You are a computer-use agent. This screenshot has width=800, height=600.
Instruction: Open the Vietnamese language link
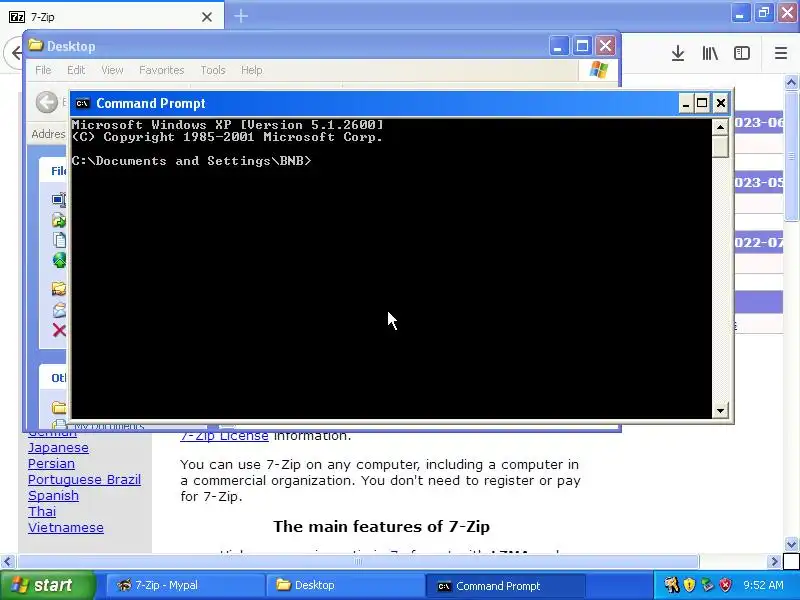pos(65,528)
